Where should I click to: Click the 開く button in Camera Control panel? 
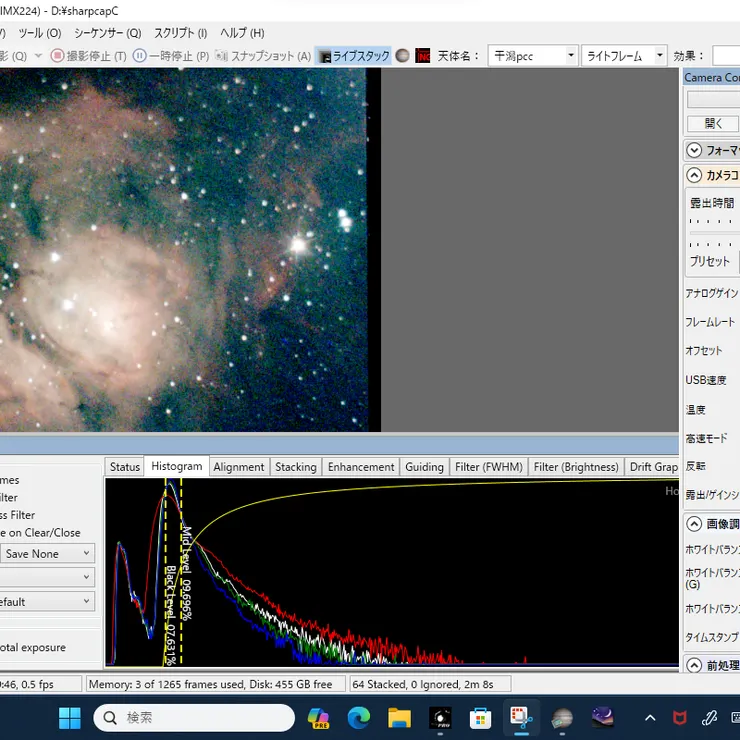[713, 124]
